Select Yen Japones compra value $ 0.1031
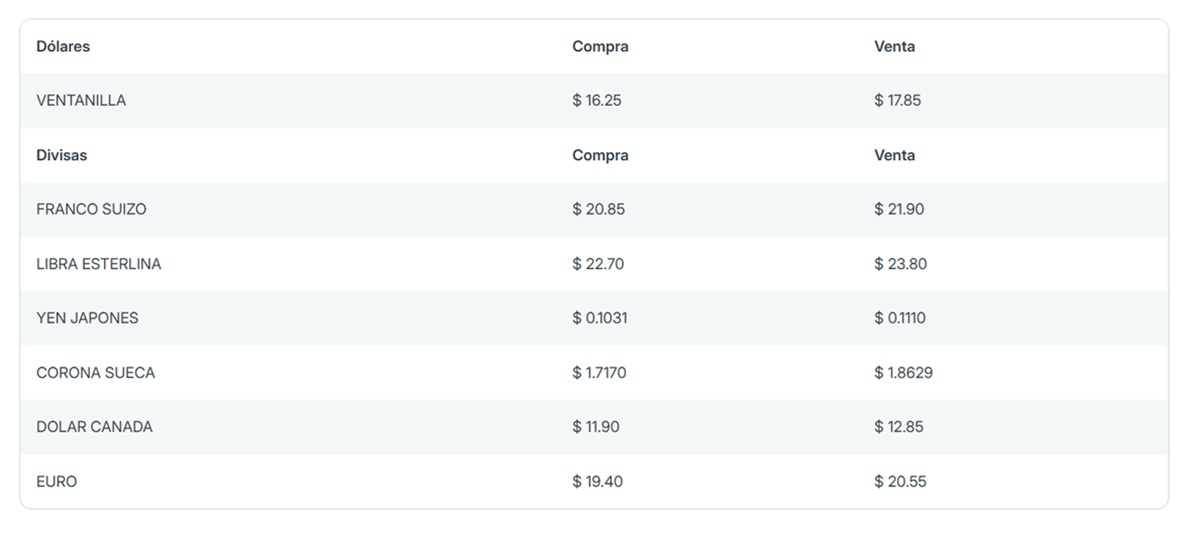 click(x=600, y=318)
